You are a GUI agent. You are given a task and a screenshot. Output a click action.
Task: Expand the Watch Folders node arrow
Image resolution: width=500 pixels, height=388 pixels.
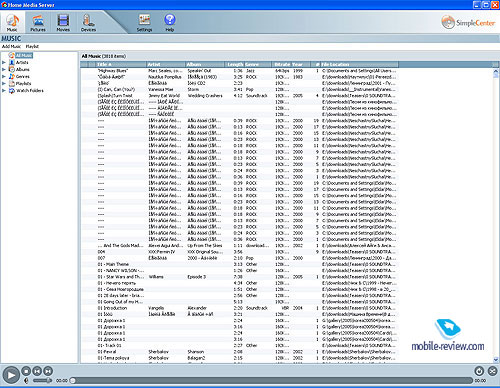(4, 90)
